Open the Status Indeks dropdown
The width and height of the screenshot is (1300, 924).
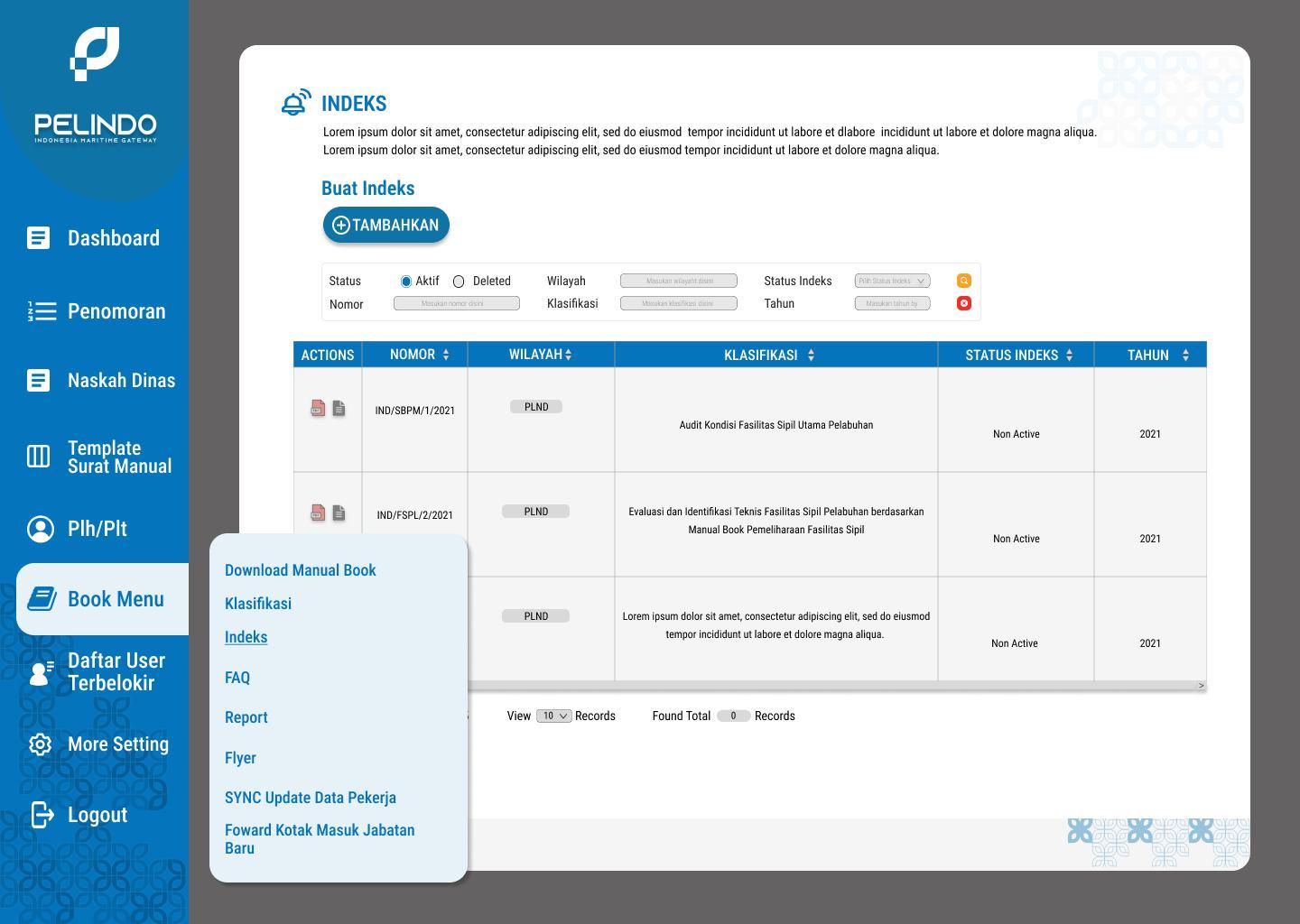tap(892, 281)
